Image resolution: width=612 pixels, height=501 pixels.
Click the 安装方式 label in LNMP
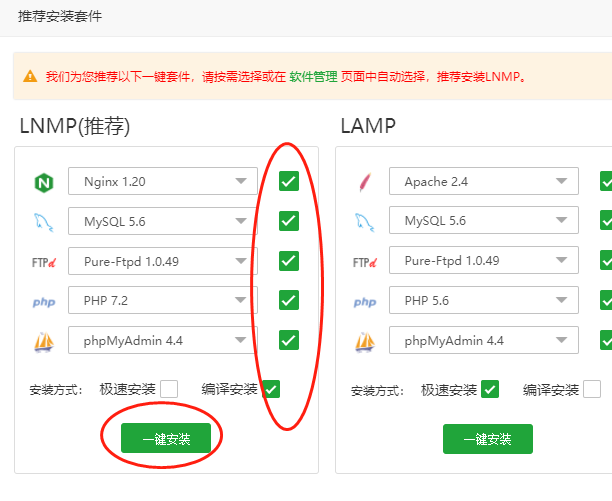pos(56,390)
